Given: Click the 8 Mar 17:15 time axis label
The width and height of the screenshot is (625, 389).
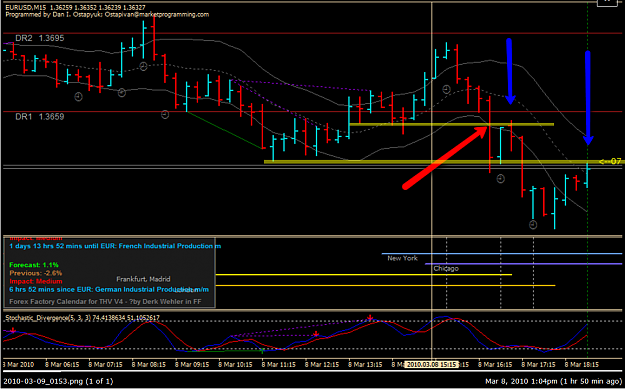Looking at the screenshot, I should click(539, 365).
